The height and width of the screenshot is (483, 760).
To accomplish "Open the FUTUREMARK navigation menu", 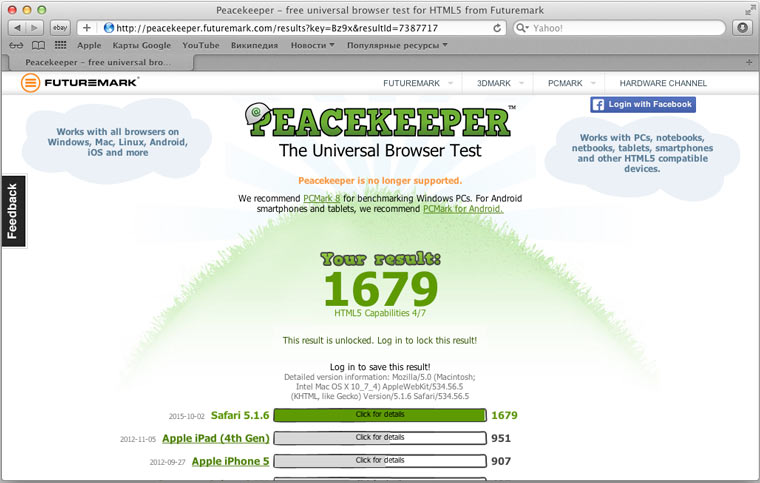I will click(412, 83).
